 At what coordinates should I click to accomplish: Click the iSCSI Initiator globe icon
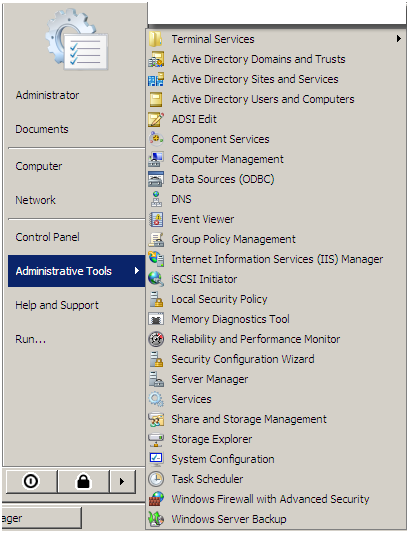pyautogui.click(x=156, y=279)
